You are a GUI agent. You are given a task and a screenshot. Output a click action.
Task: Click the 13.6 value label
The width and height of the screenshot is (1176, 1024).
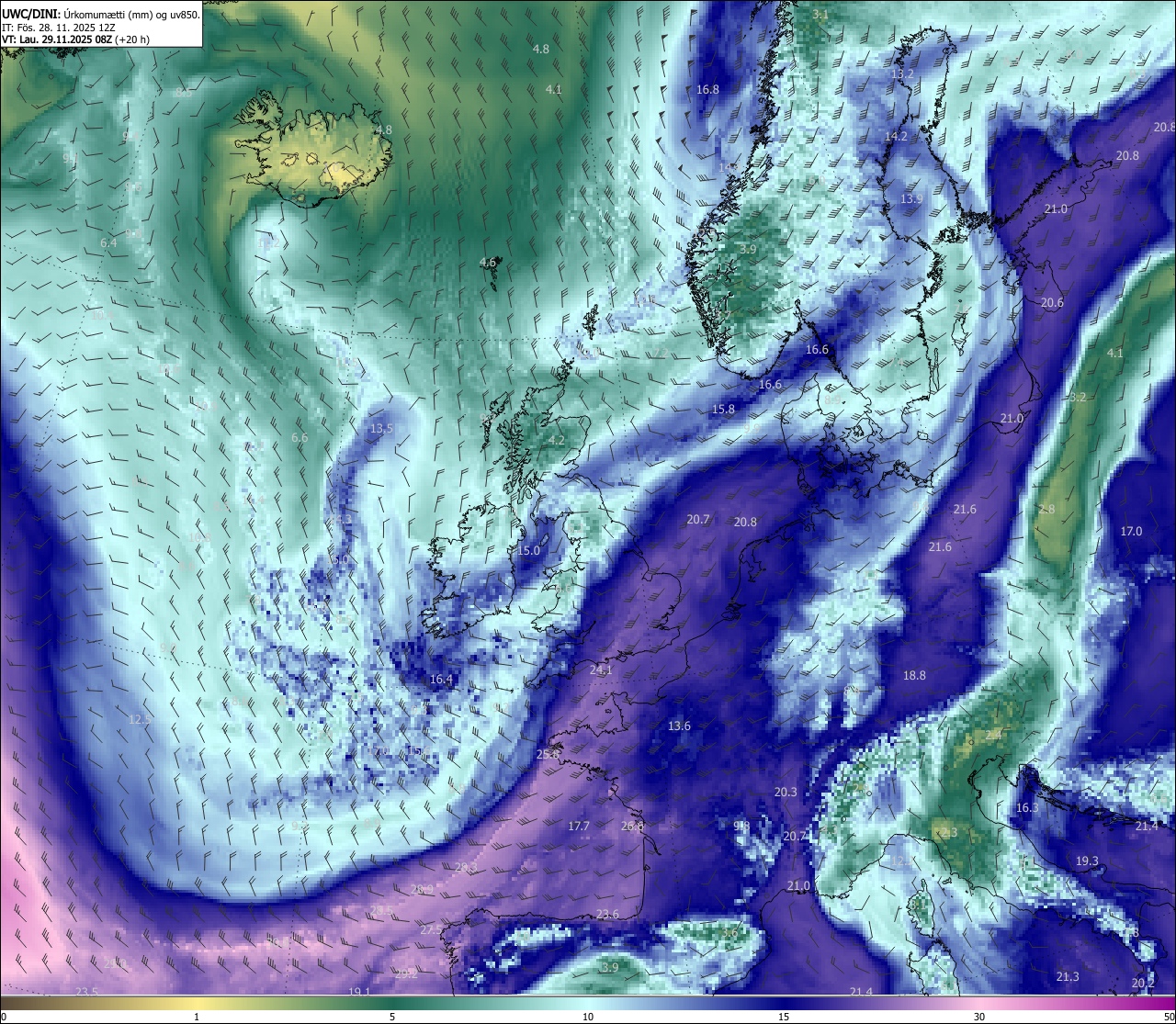click(x=679, y=726)
